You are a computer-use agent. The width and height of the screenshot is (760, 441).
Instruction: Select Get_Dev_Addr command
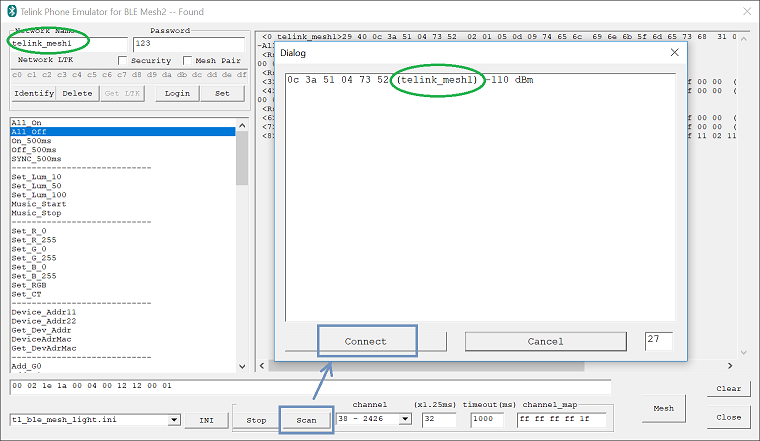(x=123, y=330)
